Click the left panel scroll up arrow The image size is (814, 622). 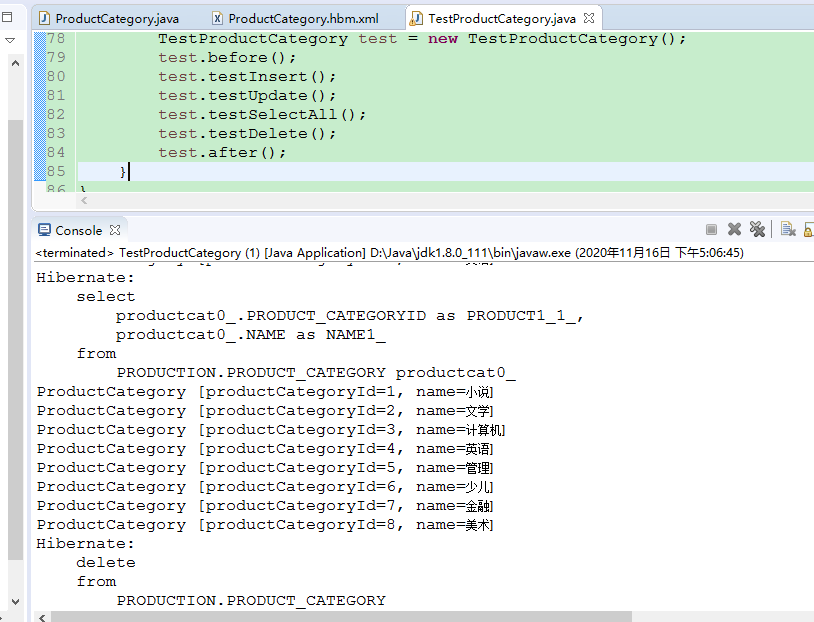[x=15, y=63]
